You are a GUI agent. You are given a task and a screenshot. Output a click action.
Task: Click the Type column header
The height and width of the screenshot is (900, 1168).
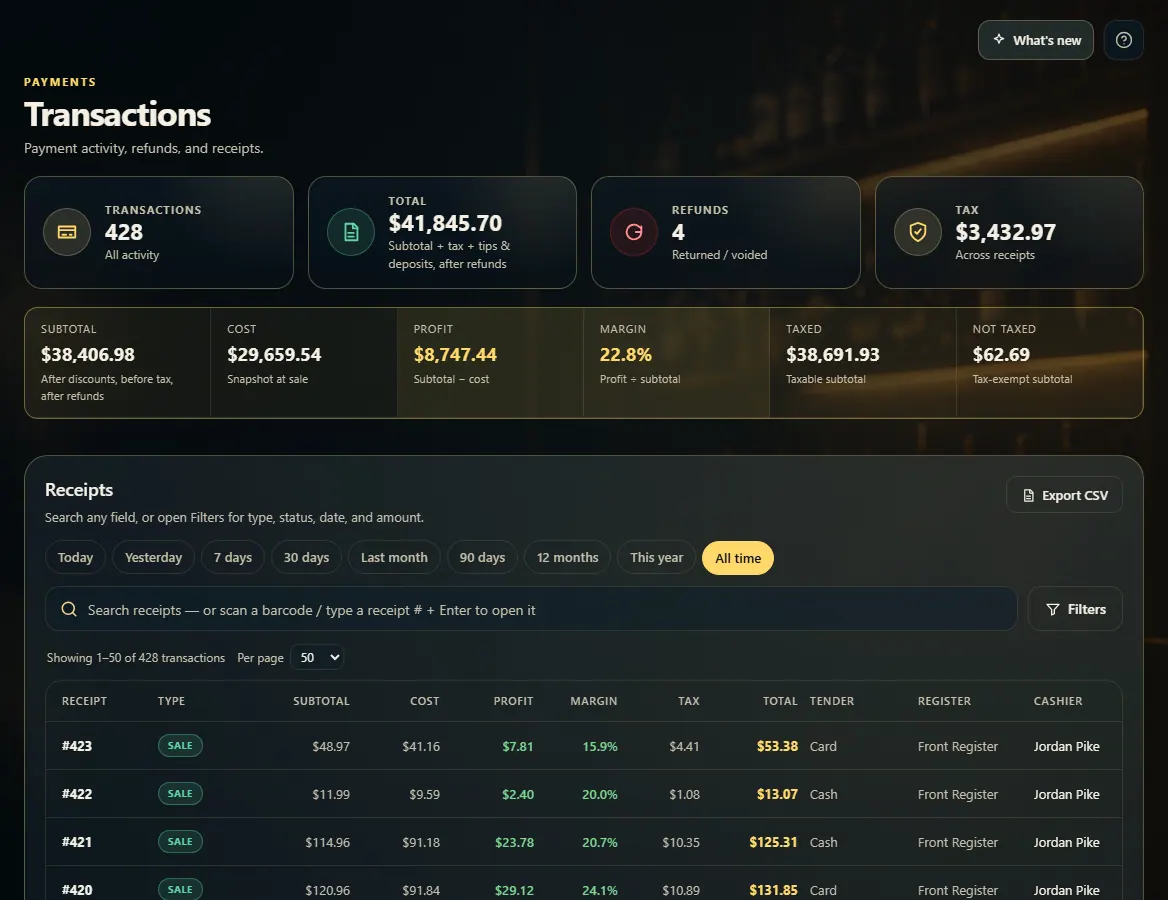pos(171,701)
